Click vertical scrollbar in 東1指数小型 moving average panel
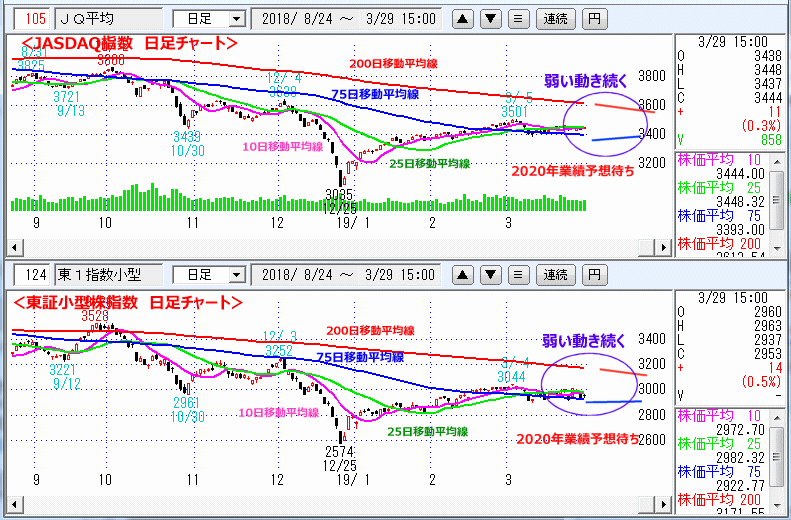This screenshot has height=520, width=791. [x=777, y=459]
